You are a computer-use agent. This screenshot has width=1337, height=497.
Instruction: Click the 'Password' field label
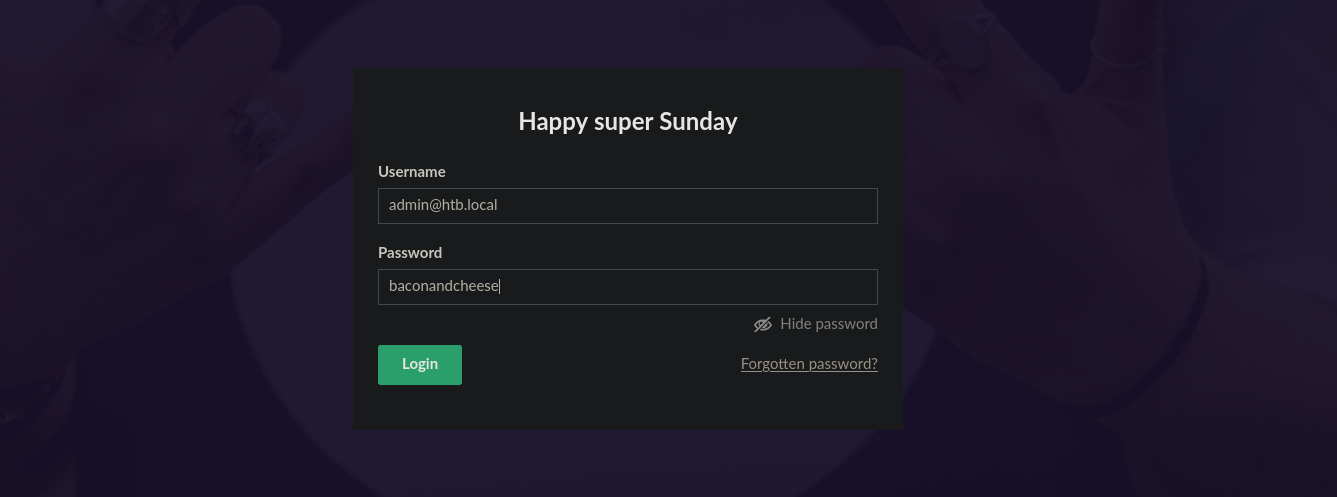(409, 253)
